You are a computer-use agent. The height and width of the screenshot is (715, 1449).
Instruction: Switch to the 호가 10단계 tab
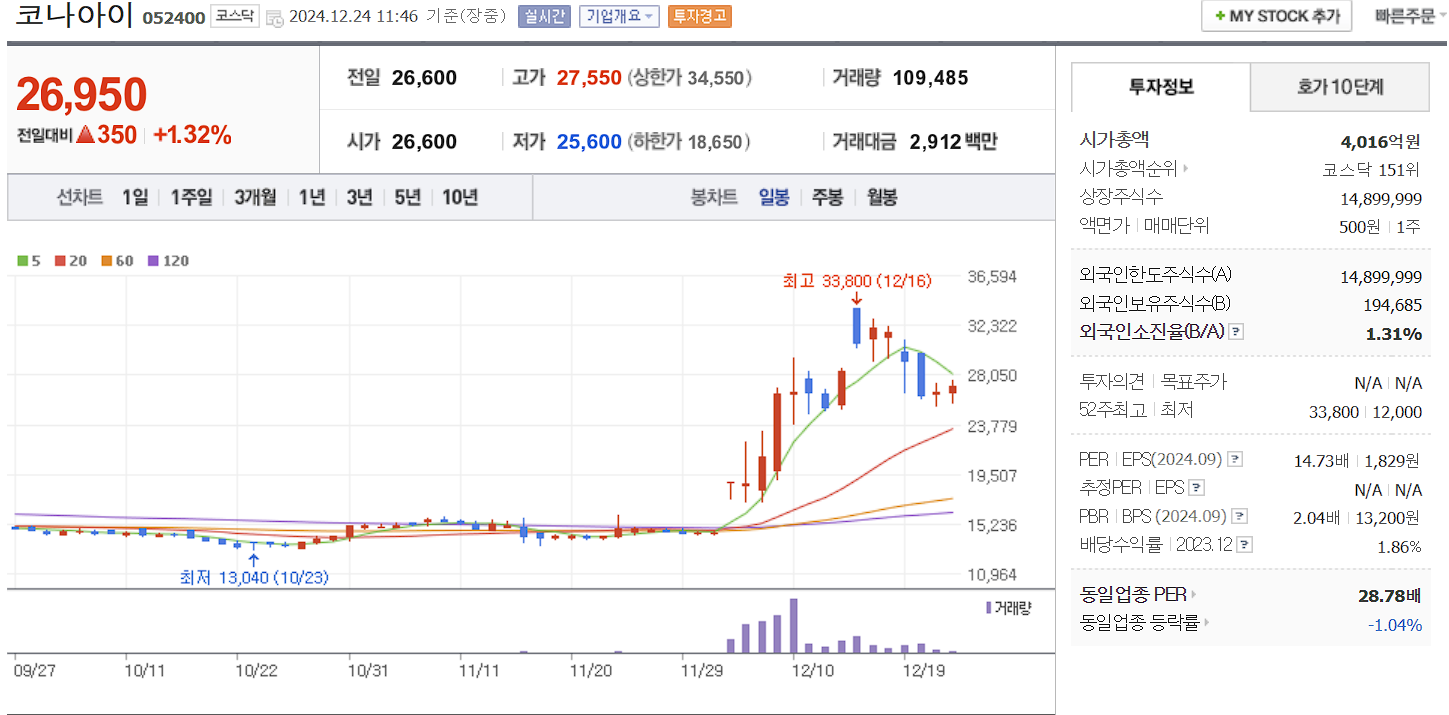tap(1339, 88)
